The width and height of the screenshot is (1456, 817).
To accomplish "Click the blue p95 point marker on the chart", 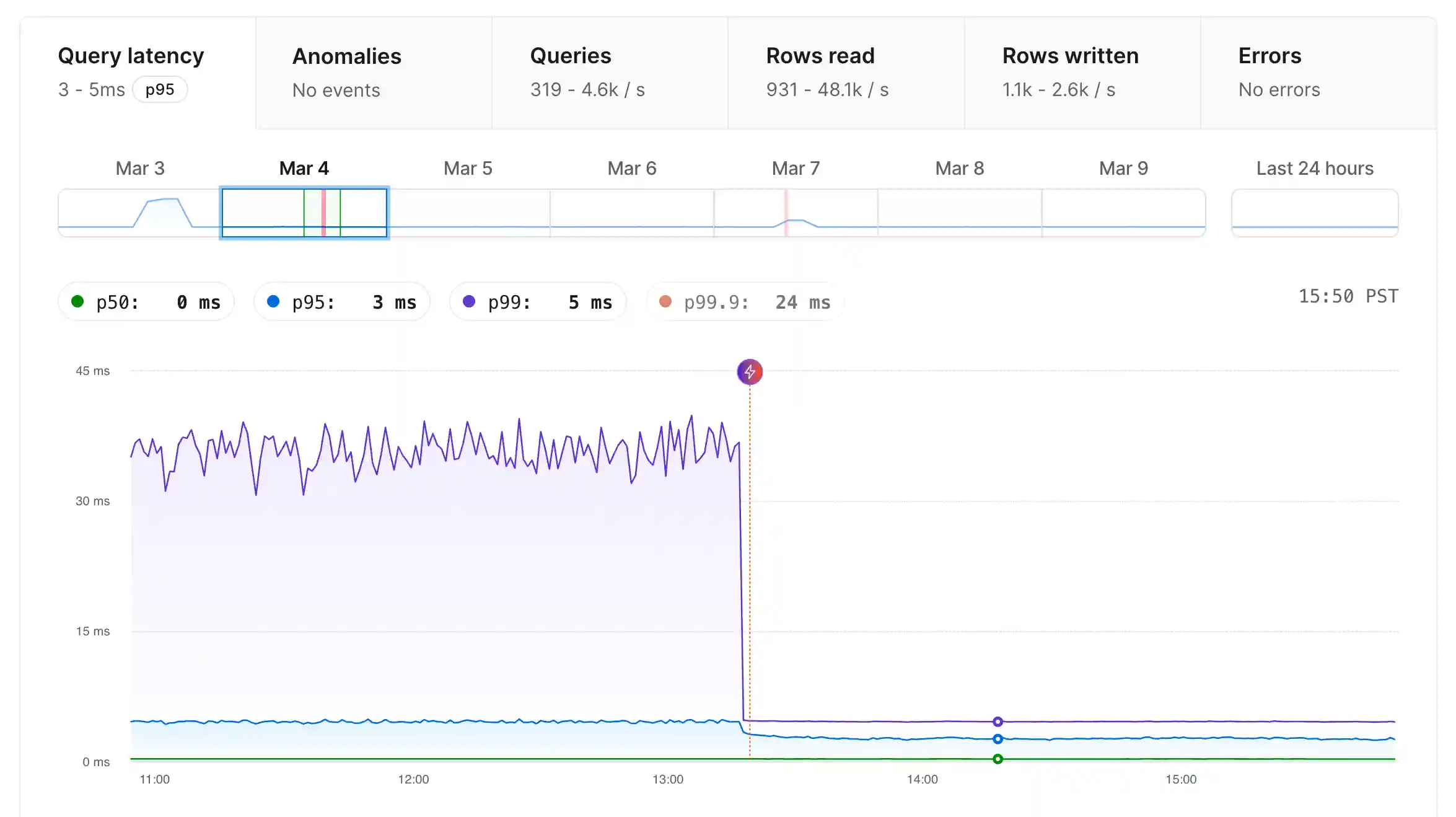I will [998, 738].
